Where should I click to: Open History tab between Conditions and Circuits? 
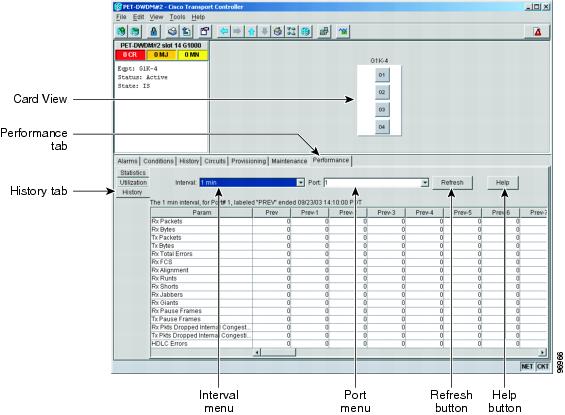tap(189, 161)
